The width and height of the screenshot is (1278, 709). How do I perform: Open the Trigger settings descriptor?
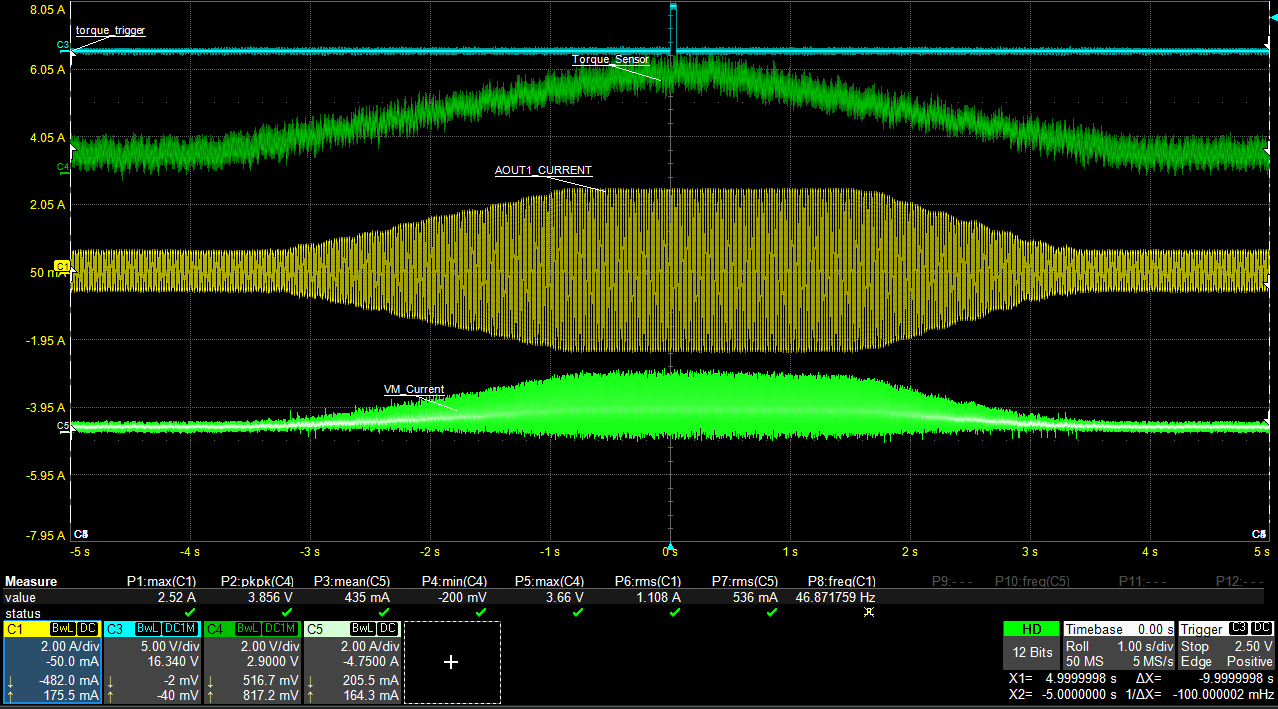pos(1225,647)
